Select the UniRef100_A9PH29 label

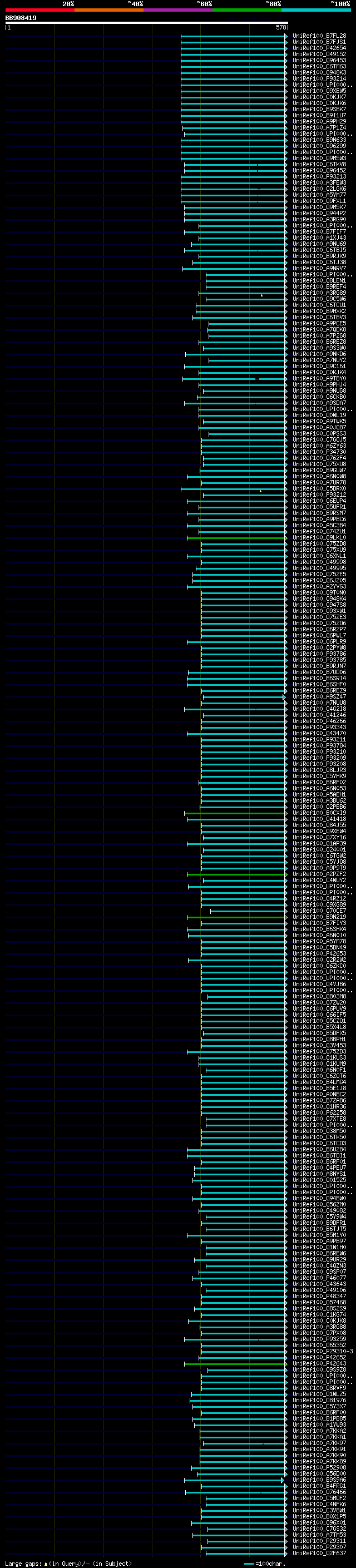(x=319, y=122)
